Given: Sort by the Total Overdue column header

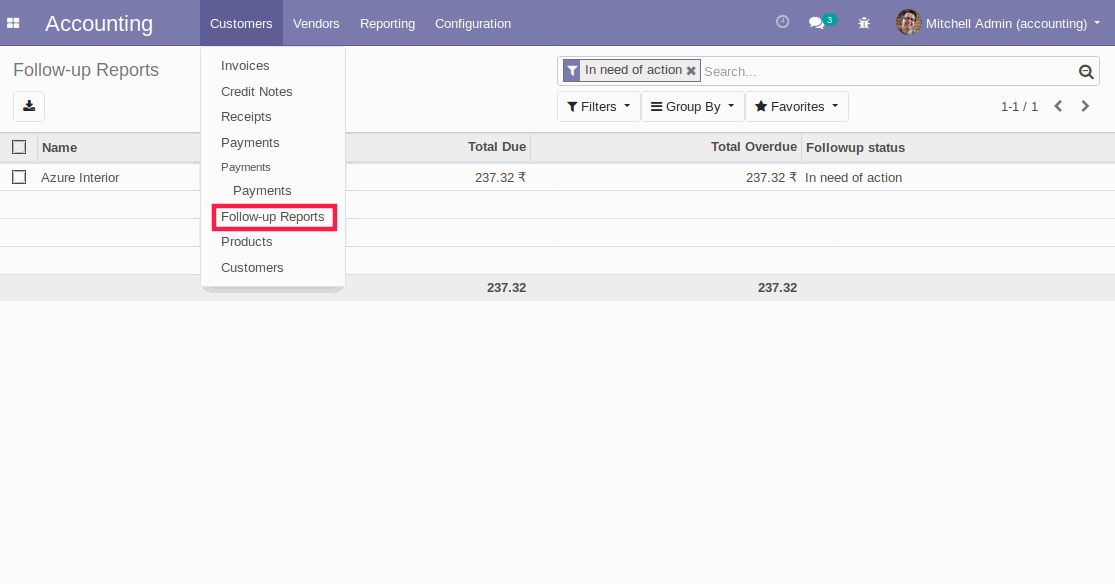Looking at the screenshot, I should 754,147.
